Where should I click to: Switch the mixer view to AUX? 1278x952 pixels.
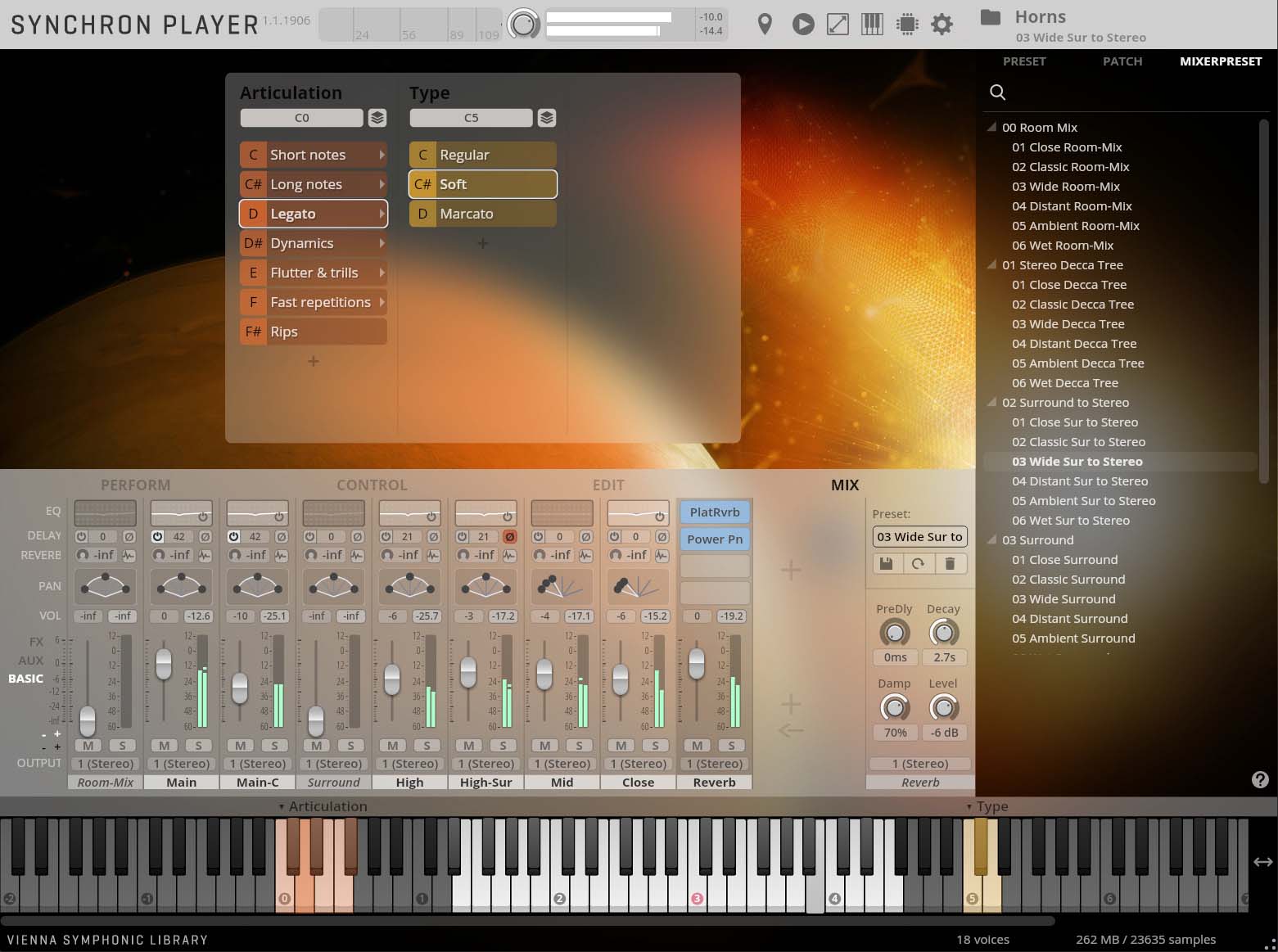pos(31,661)
